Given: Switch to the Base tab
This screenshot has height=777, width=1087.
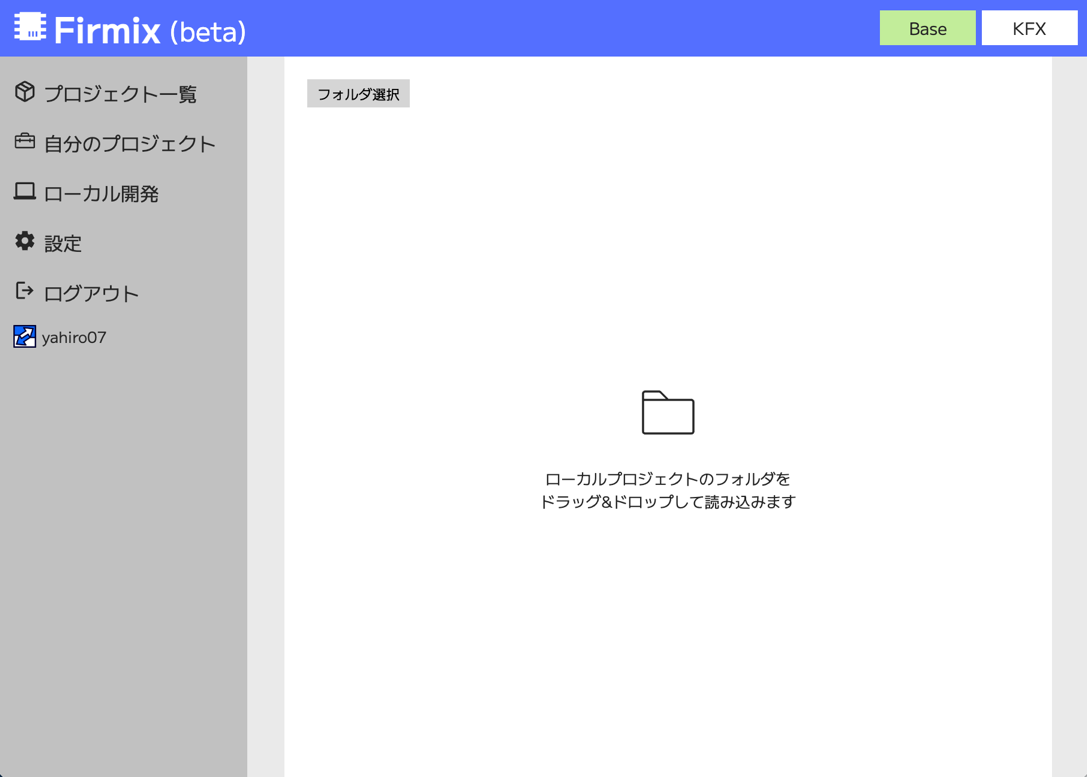Looking at the screenshot, I should coord(927,29).
